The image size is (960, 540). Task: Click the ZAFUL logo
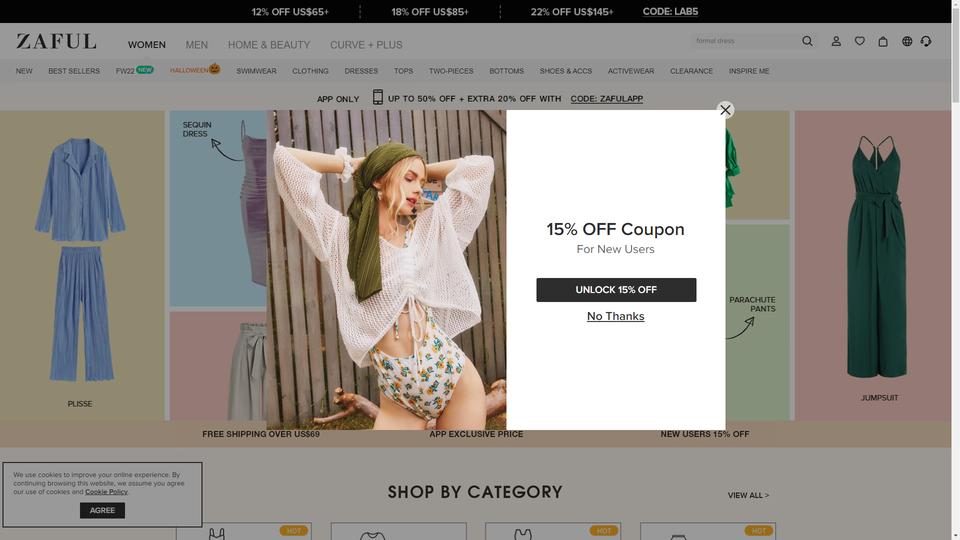56,42
